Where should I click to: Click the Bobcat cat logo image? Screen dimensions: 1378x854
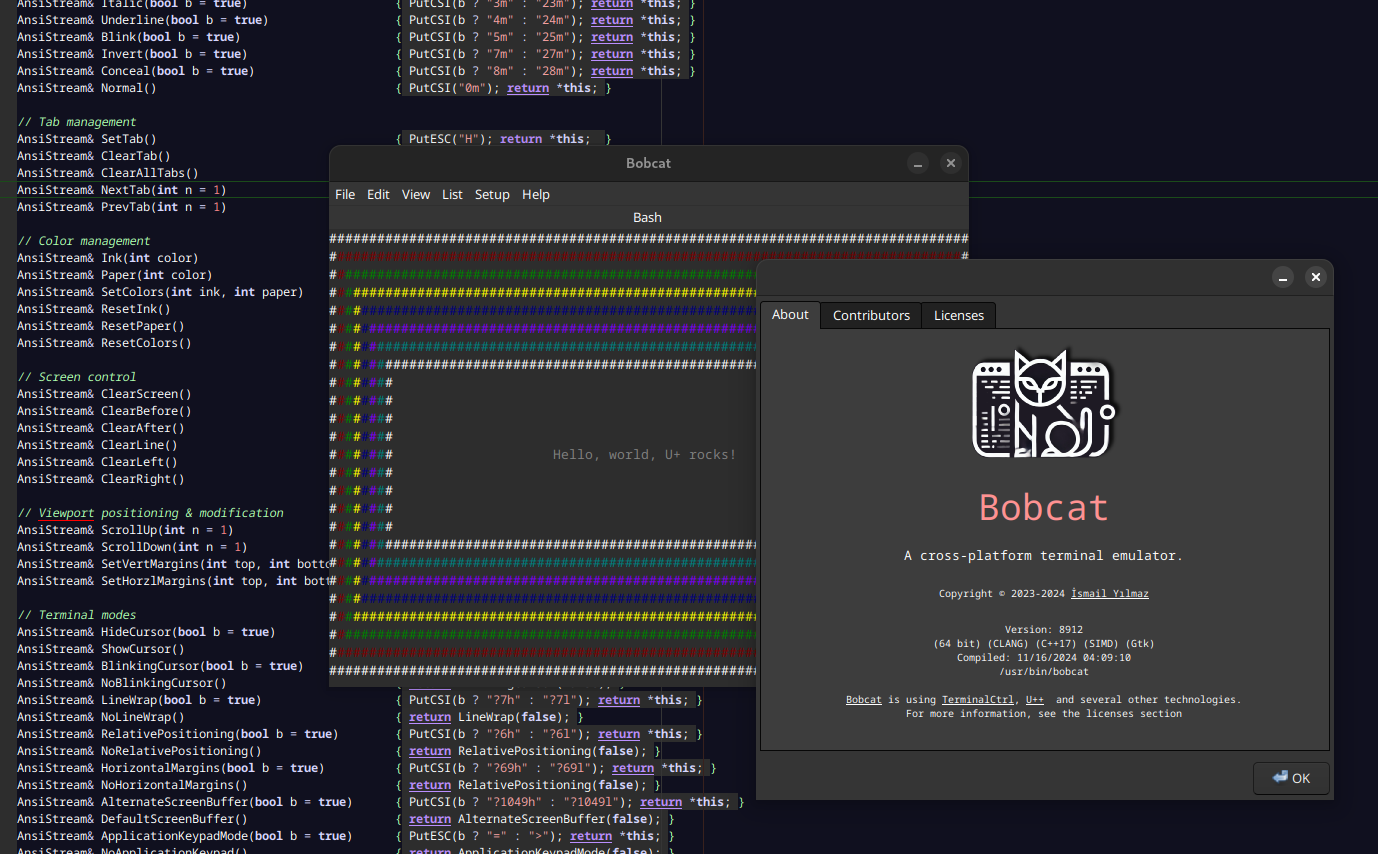[x=1044, y=405]
